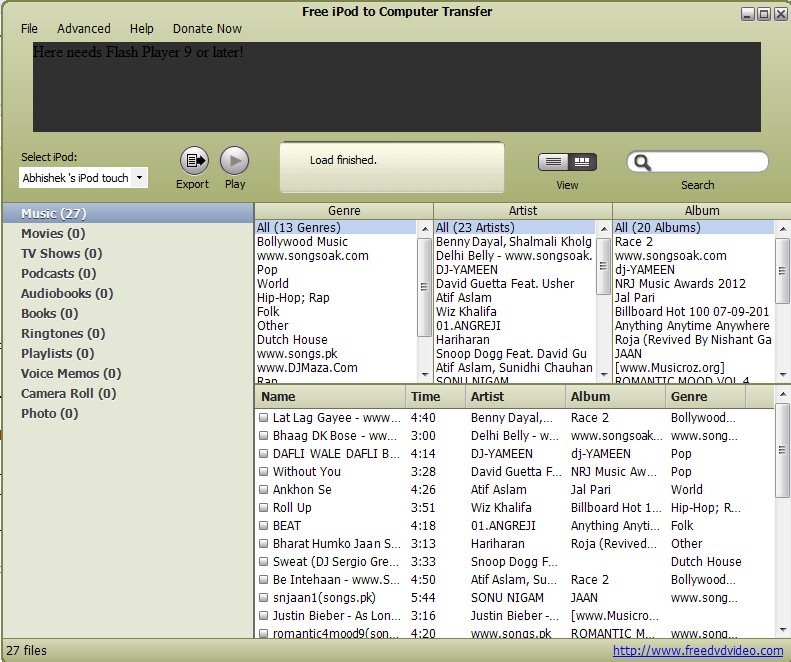Open the Select iPod dropdown

point(138,178)
